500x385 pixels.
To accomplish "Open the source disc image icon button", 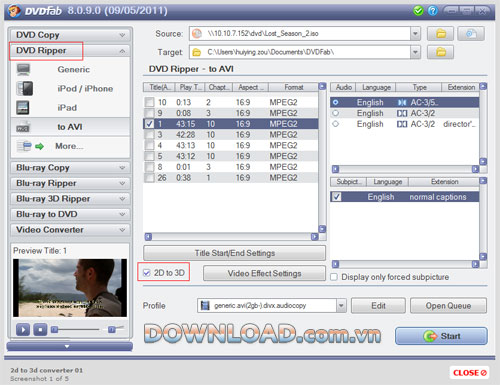I will point(471,34).
